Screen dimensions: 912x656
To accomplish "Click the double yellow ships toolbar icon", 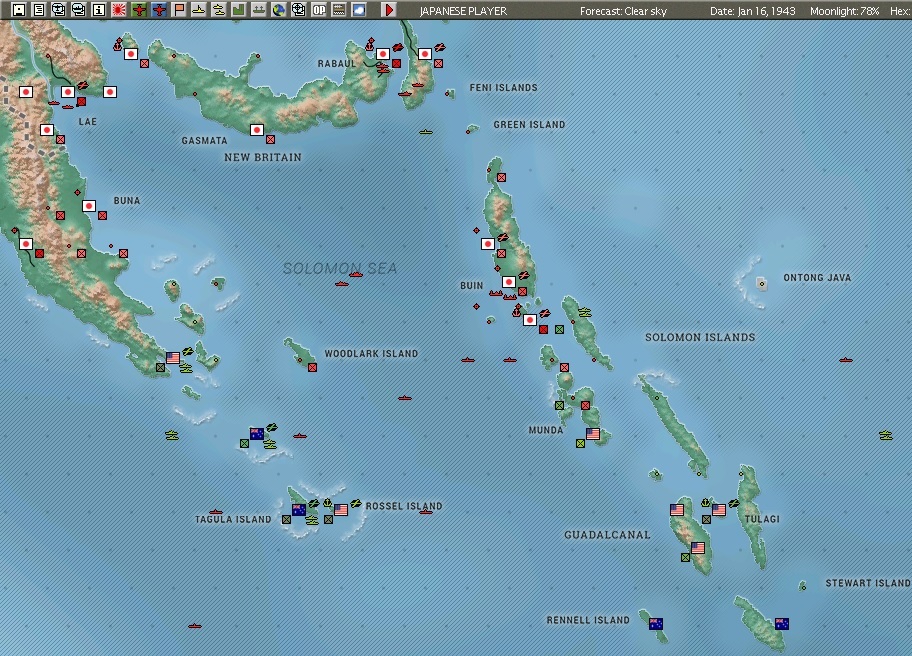I will coord(219,9).
